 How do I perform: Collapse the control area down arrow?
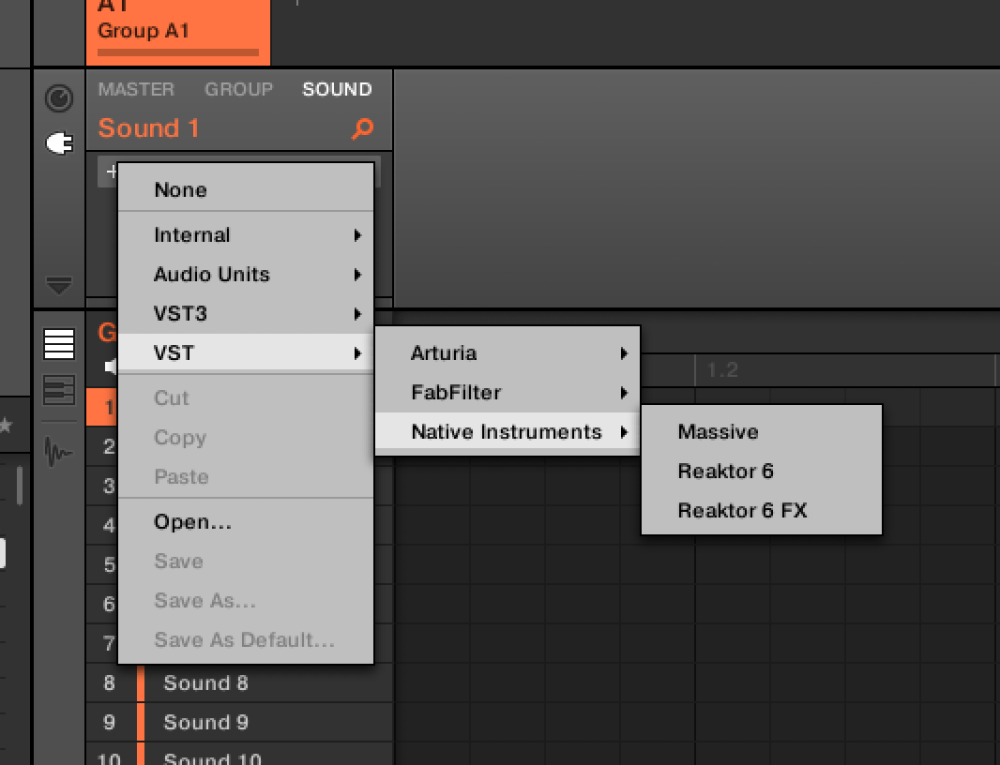(x=59, y=285)
